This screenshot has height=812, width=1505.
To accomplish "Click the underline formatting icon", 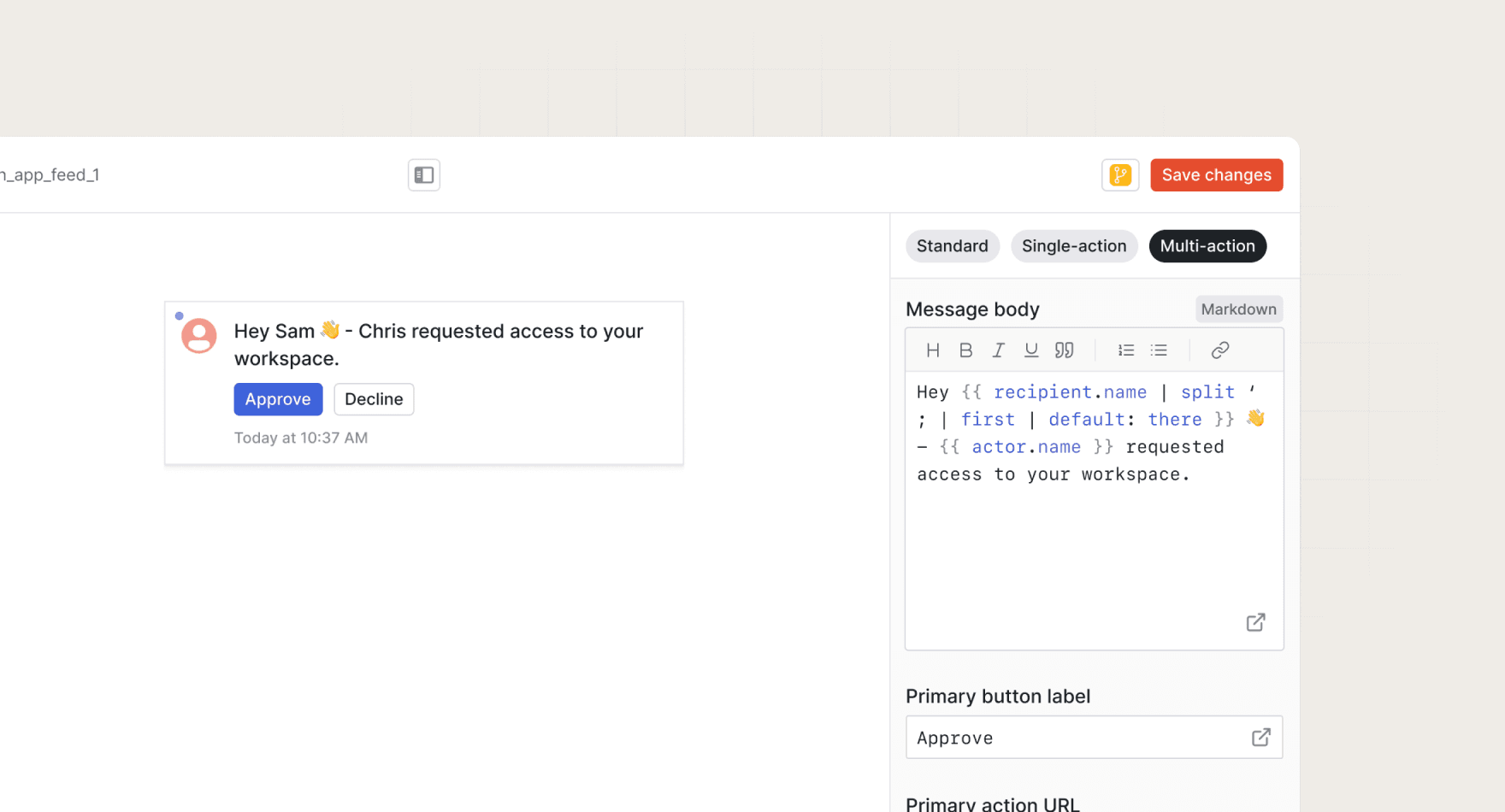I will coord(1031,350).
